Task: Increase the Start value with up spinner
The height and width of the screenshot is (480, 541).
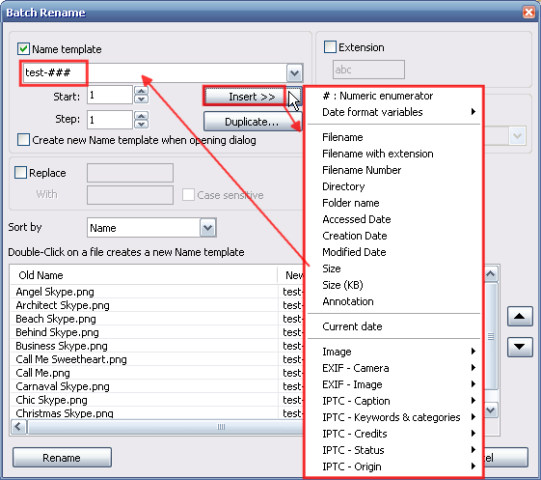Action: click(141, 91)
